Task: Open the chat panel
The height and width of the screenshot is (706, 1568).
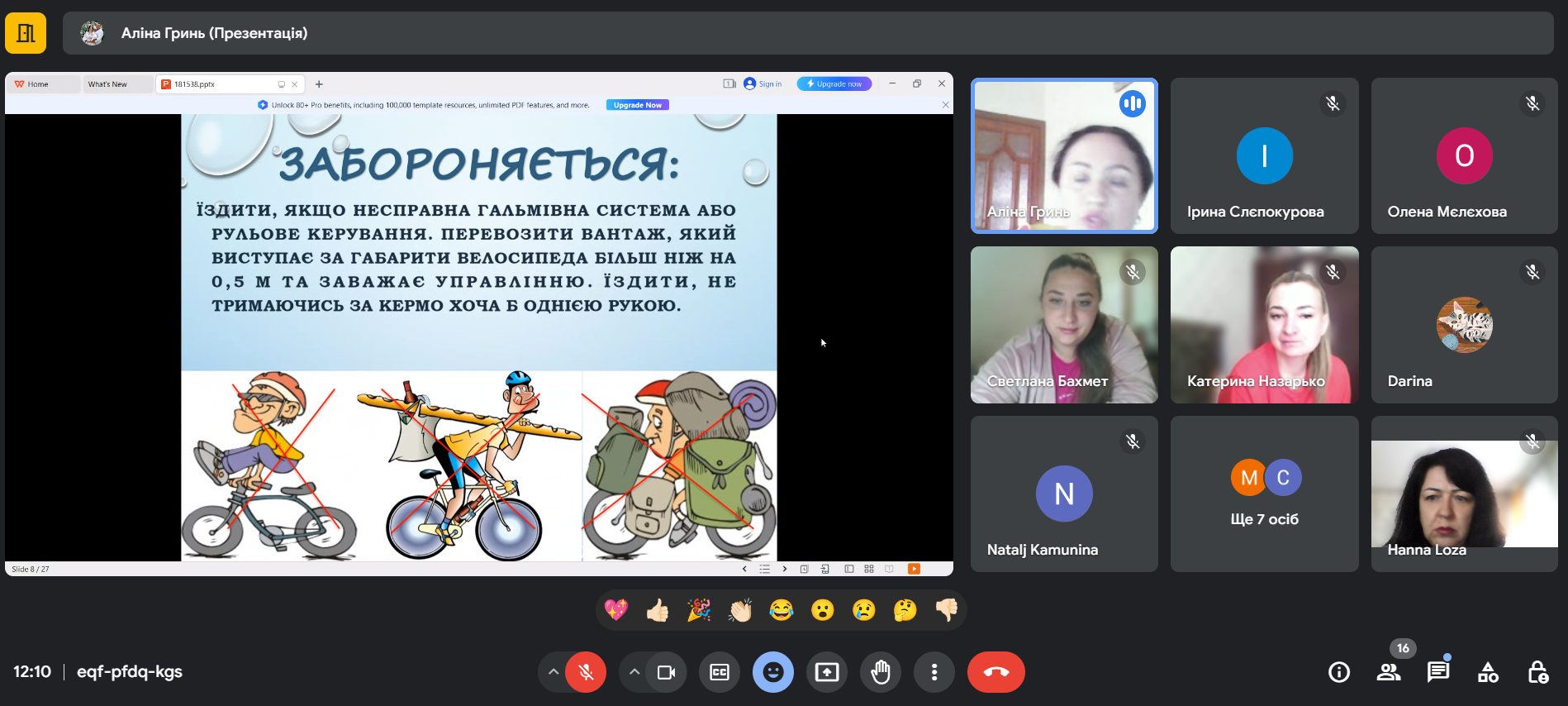Action: pos(1438,672)
